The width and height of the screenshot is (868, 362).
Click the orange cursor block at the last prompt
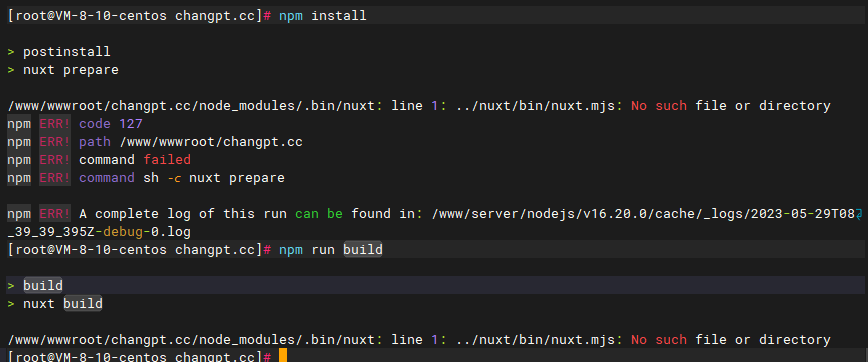pyautogui.click(x=283, y=355)
